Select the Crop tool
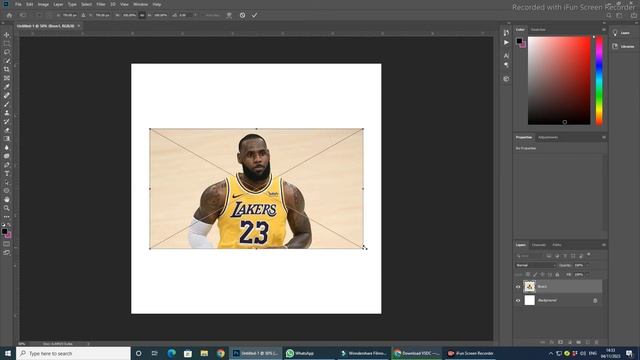 (7, 69)
